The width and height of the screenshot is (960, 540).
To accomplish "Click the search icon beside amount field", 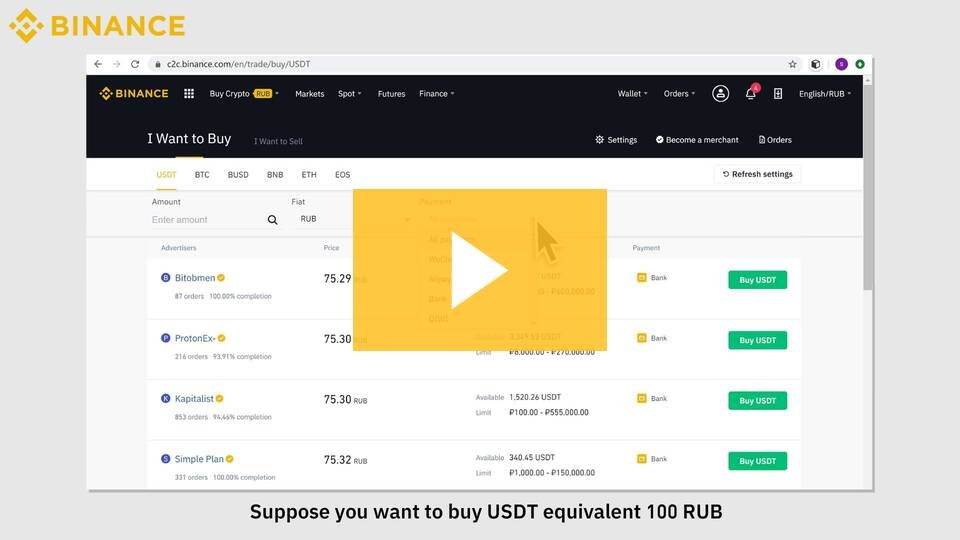I will pos(272,220).
